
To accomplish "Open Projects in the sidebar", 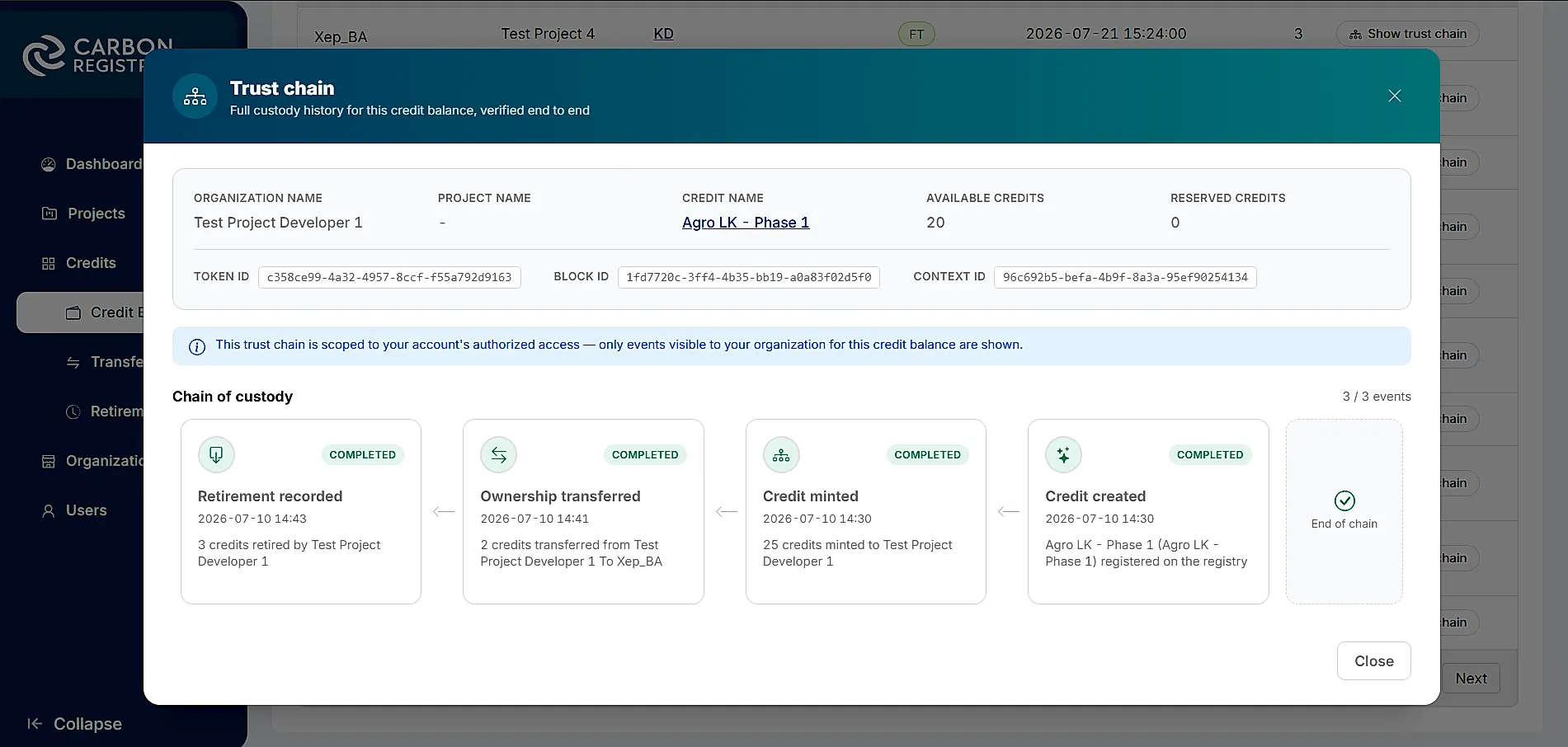I will (82, 214).
